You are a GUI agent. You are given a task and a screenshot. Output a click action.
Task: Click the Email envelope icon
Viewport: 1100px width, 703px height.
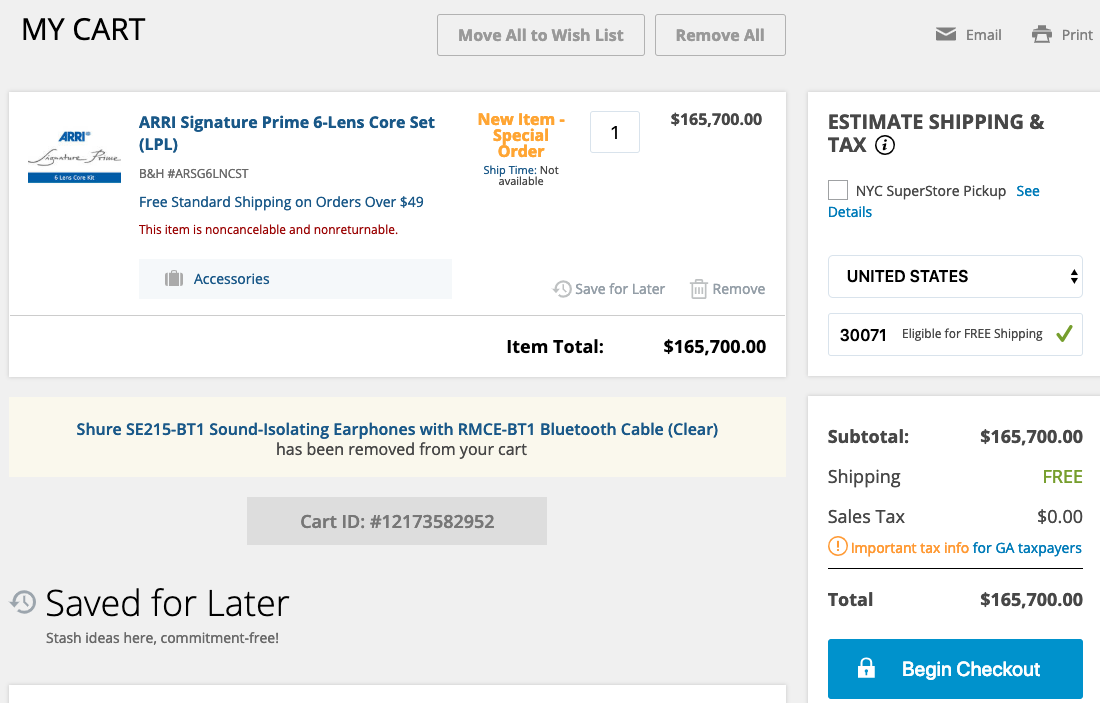pos(945,35)
